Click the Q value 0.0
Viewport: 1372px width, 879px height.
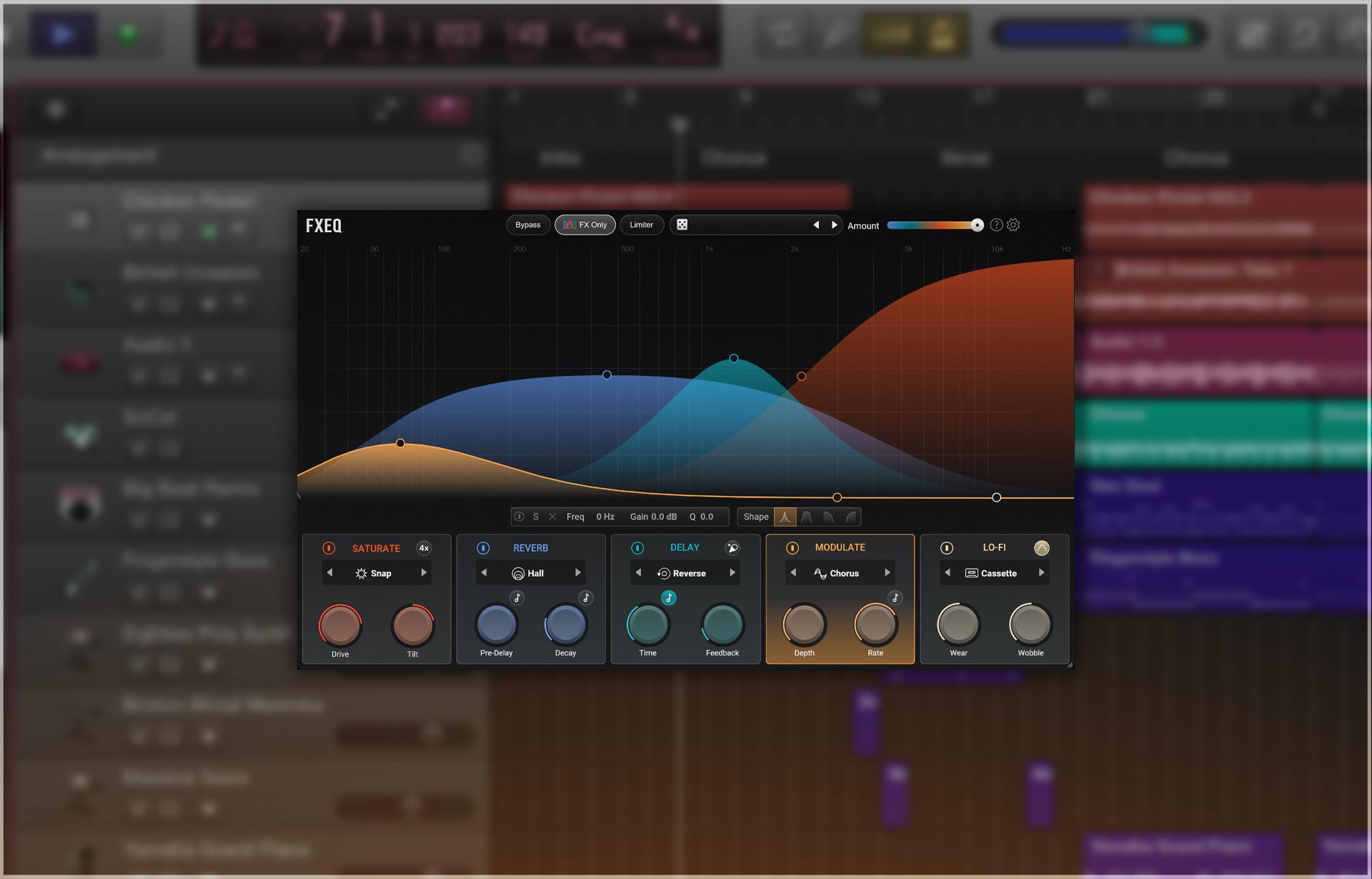click(707, 517)
